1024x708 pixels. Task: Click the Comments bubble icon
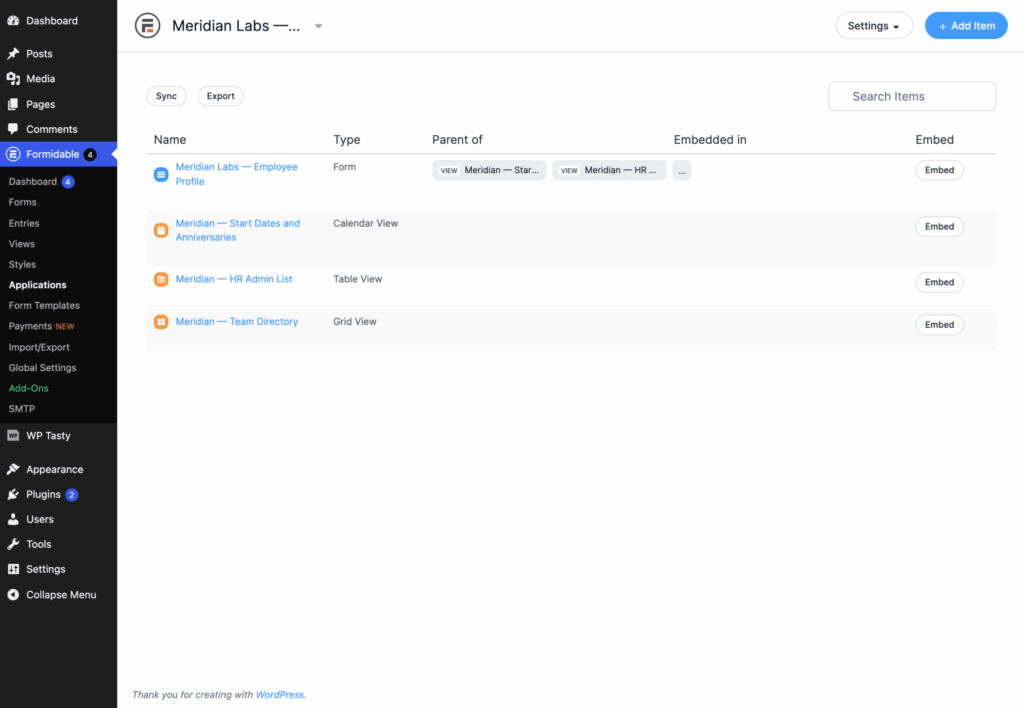[13, 129]
